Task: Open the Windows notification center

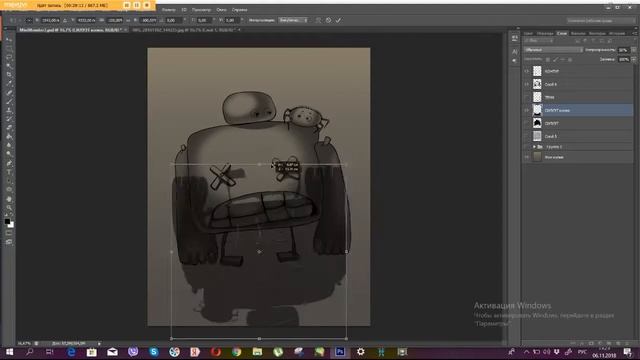Action: click(627, 352)
